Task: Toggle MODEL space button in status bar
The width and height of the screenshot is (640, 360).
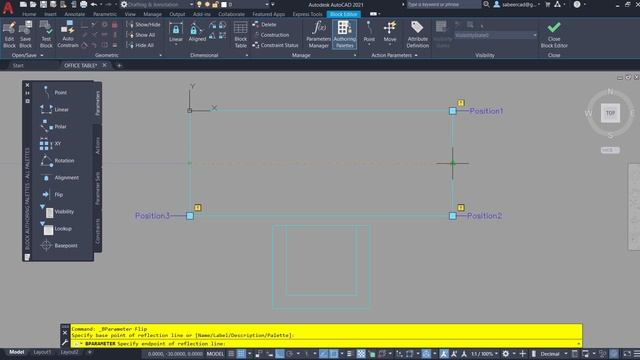Action: click(x=215, y=354)
